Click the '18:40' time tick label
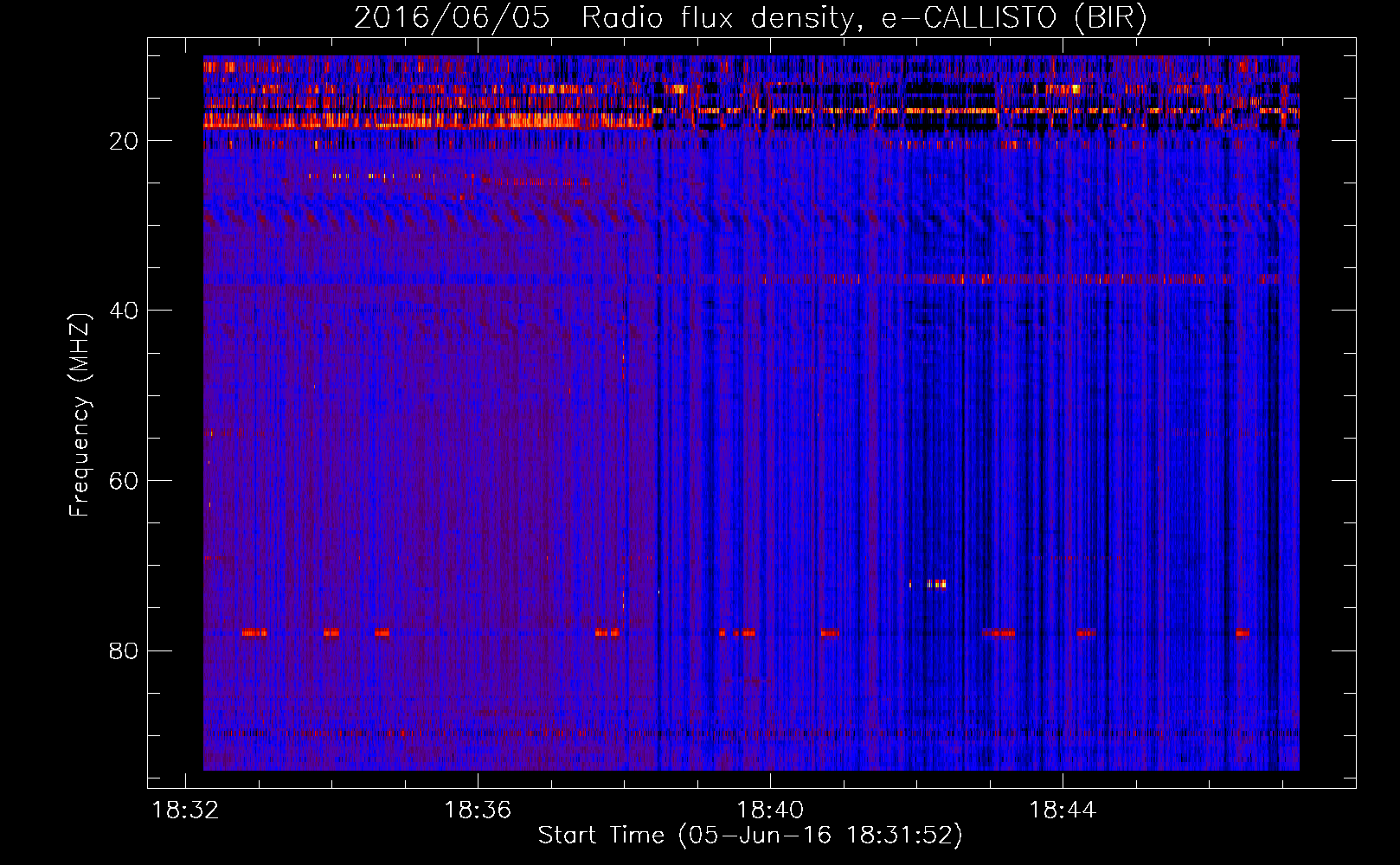Viewport: 1400px width, 865px height. point(770,810)
